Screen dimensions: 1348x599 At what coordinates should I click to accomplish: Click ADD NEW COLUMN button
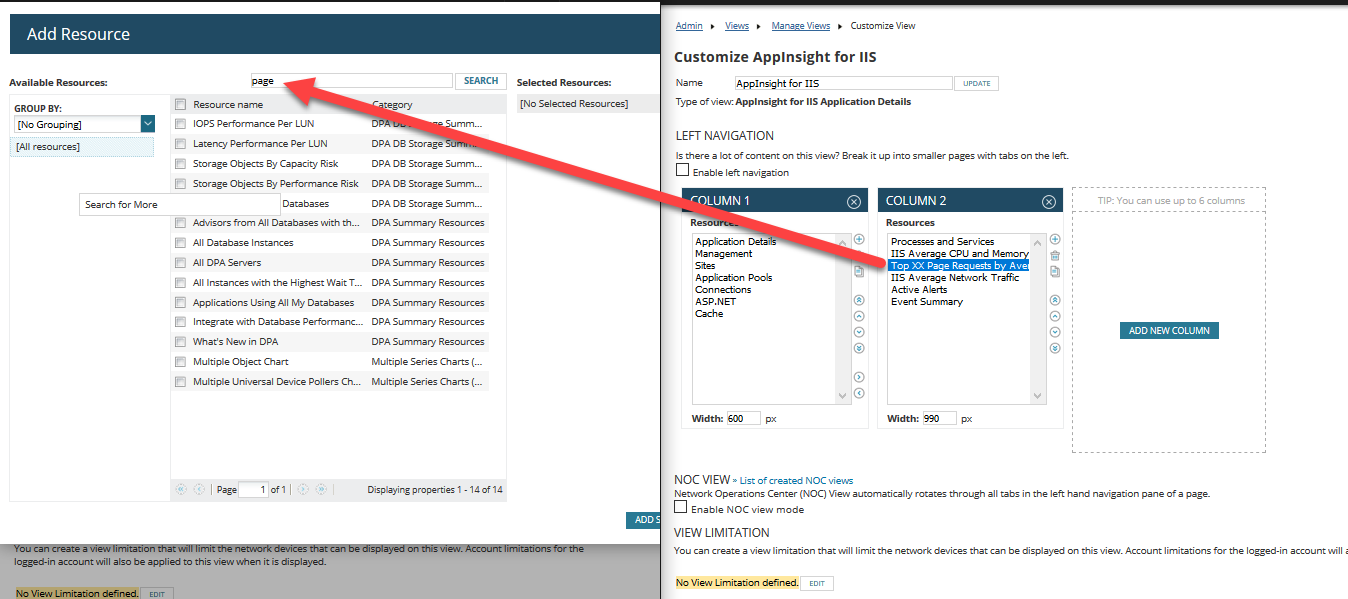click(1169, 331)
